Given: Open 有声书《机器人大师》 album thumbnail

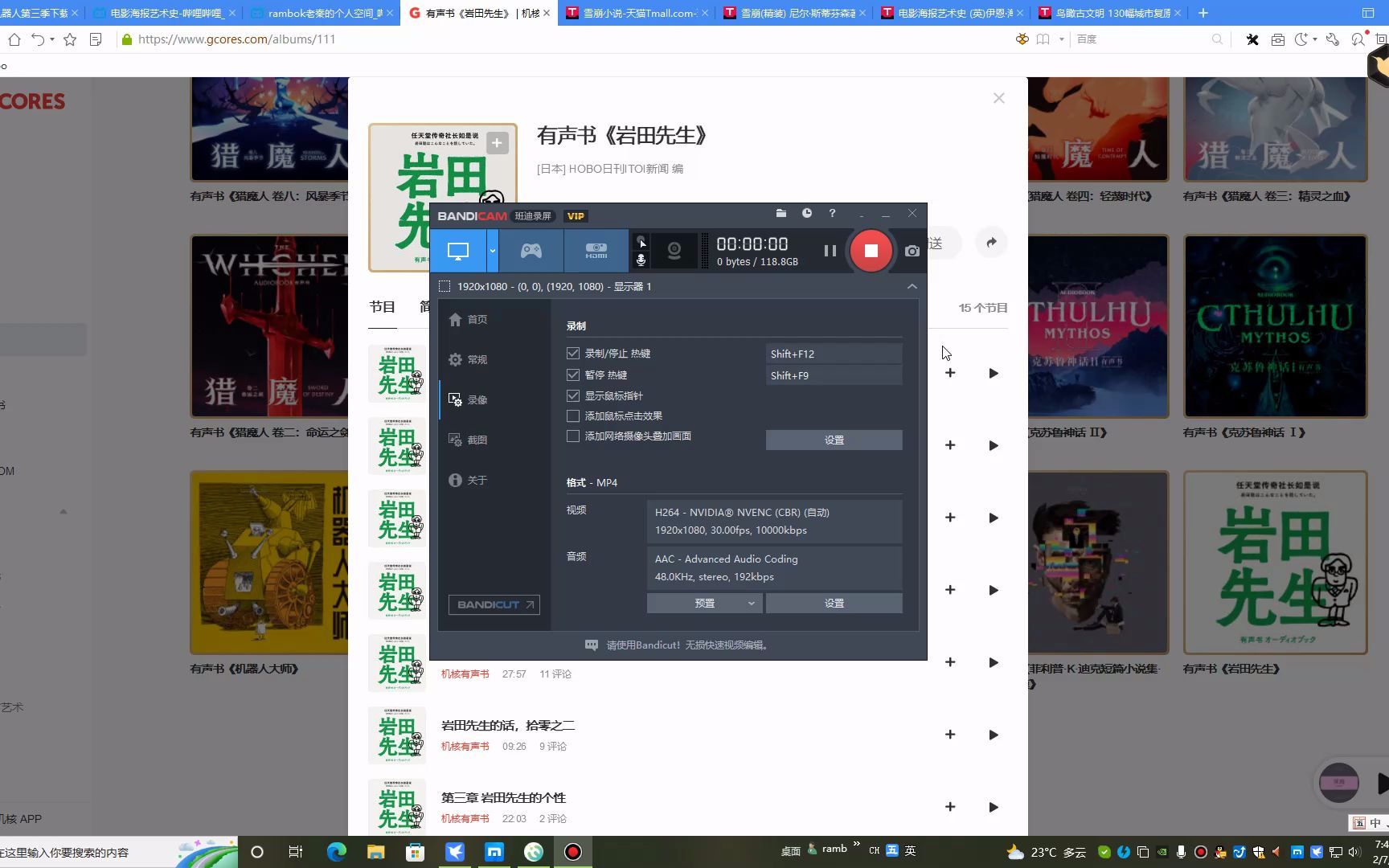Looking at the screenshot, I should [x=269, y=562].
